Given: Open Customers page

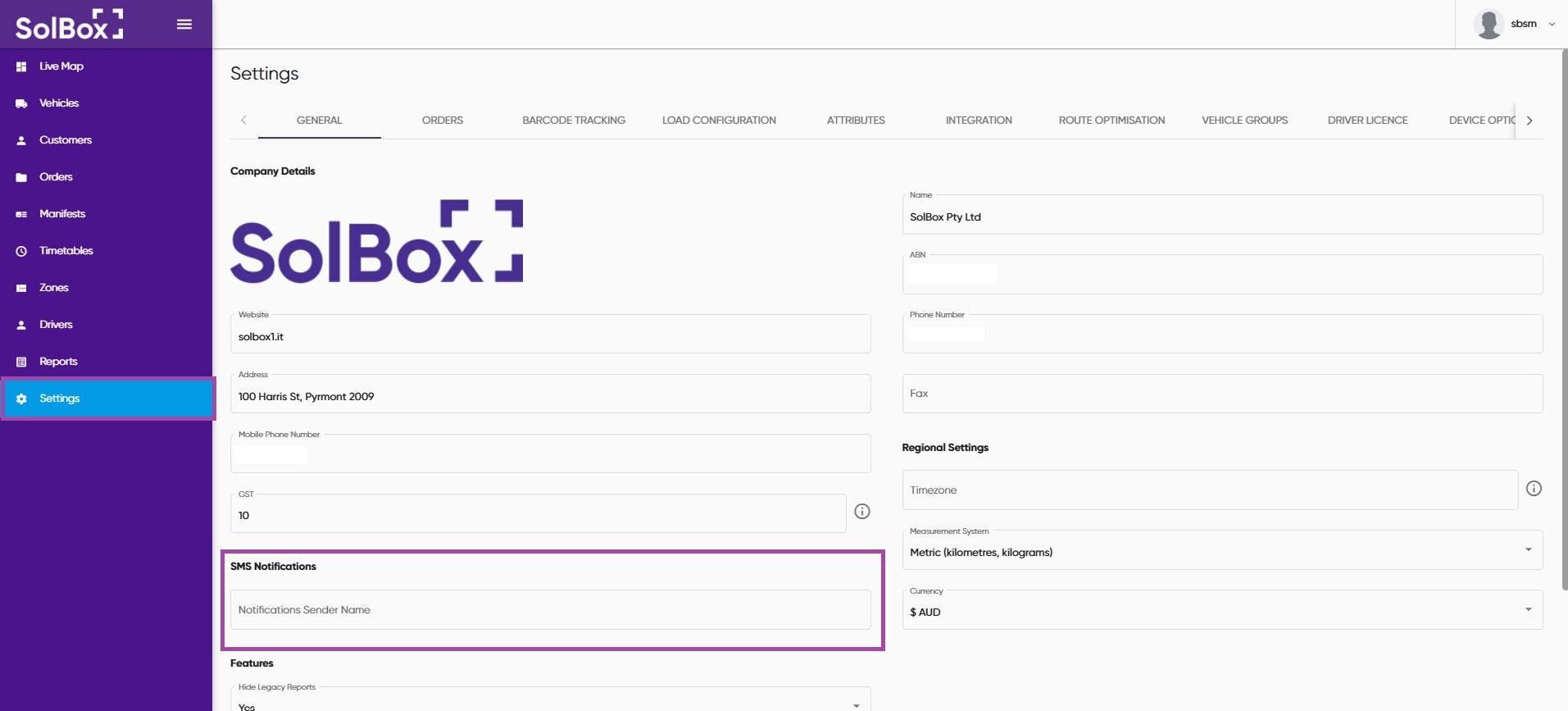Looking at the screenshot, I should tap(107, 140).
